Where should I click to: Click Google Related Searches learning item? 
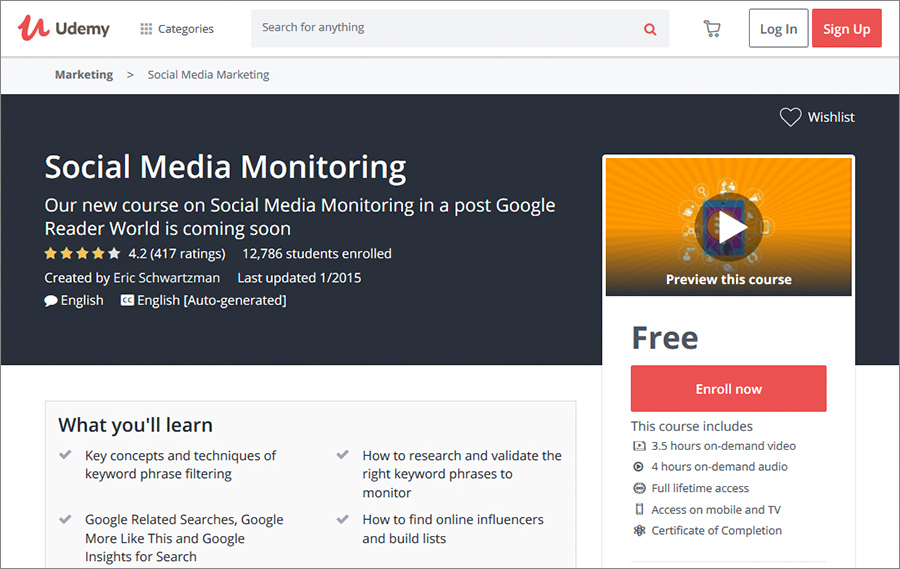[184, 538]
